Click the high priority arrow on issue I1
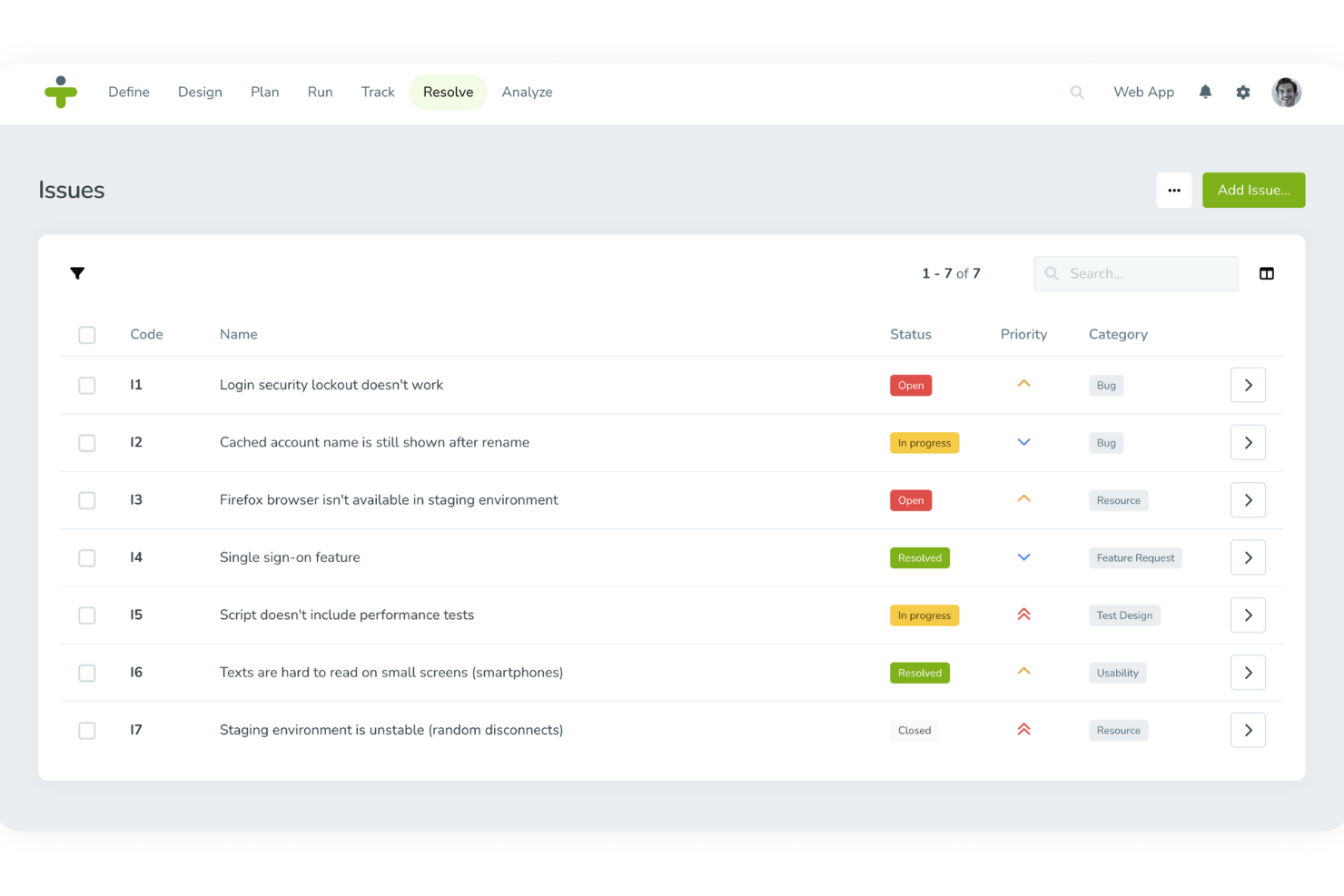1344x896 pixels. [1023, 384]
